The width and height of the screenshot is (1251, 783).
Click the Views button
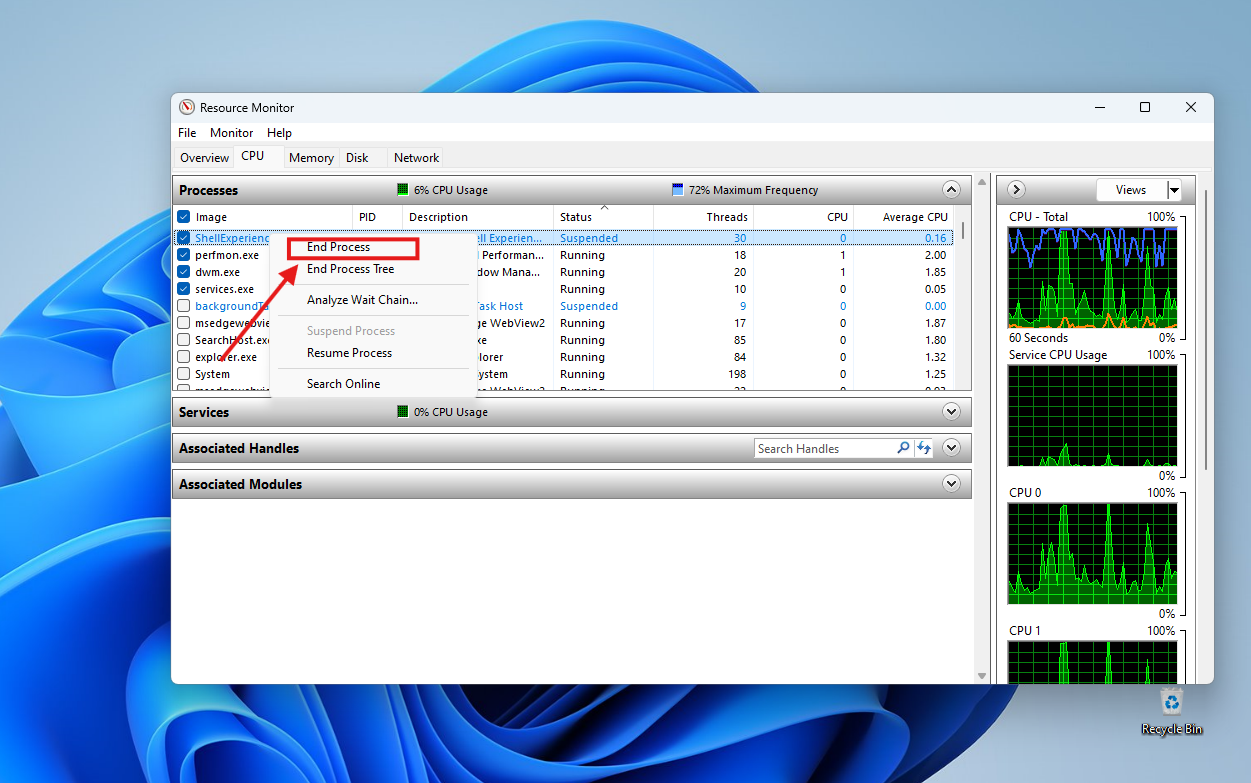pyautogui.click(x=1131, y=190)
